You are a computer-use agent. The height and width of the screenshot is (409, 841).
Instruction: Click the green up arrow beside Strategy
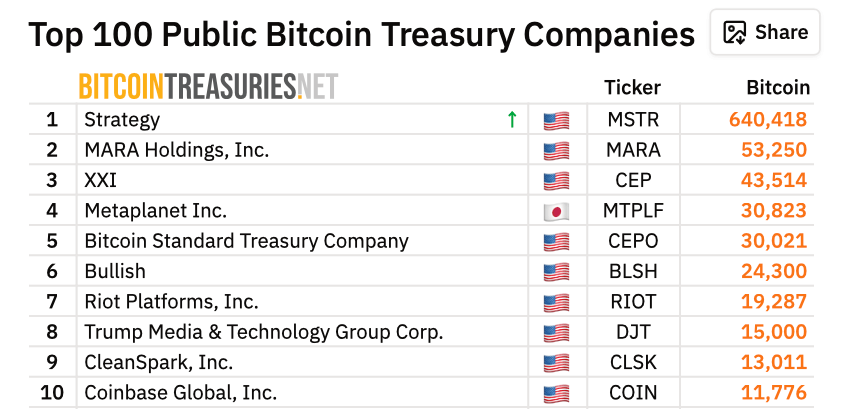pyautogui.click(x=512, y=120)
